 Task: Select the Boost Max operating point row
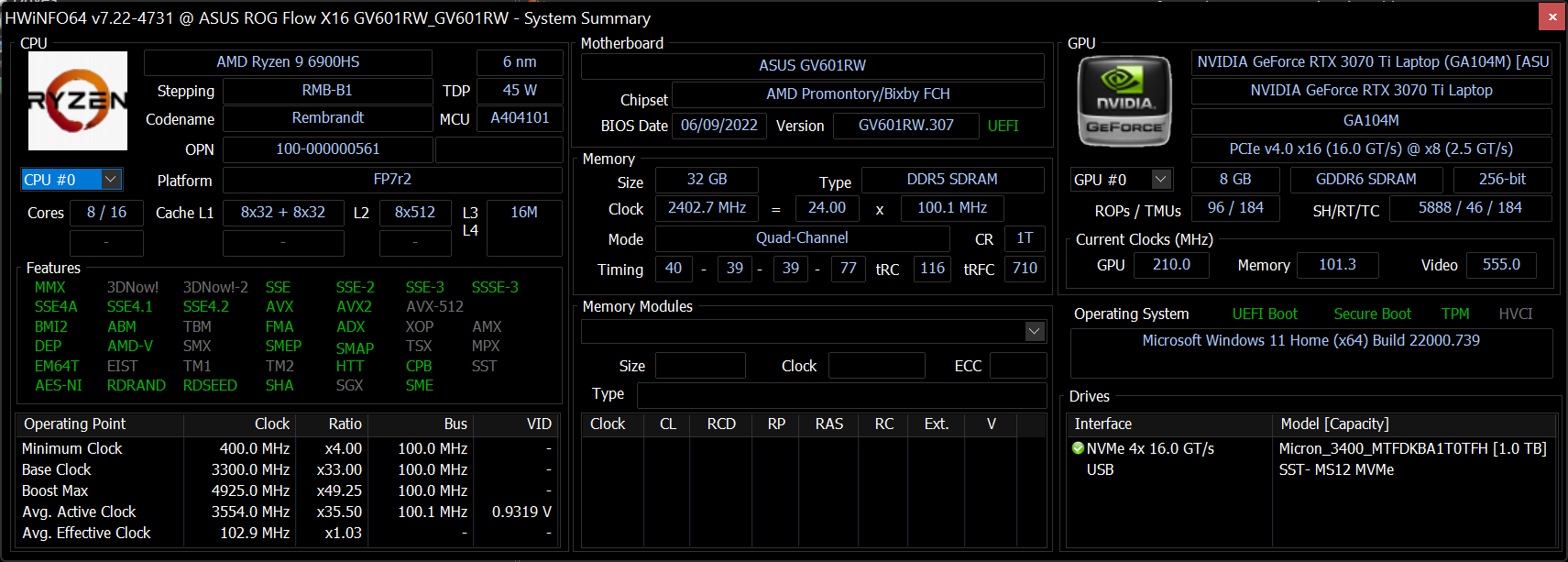pyautogui.click(x=287, y=490)
